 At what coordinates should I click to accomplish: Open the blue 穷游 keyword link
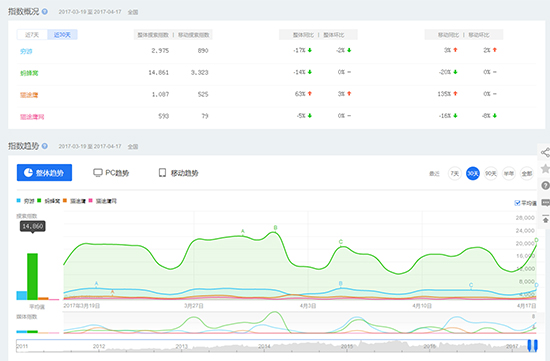click(x=26, y=51)
